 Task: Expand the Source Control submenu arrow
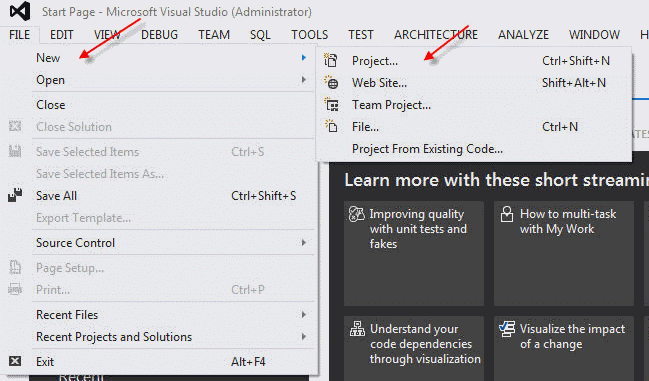304,242
